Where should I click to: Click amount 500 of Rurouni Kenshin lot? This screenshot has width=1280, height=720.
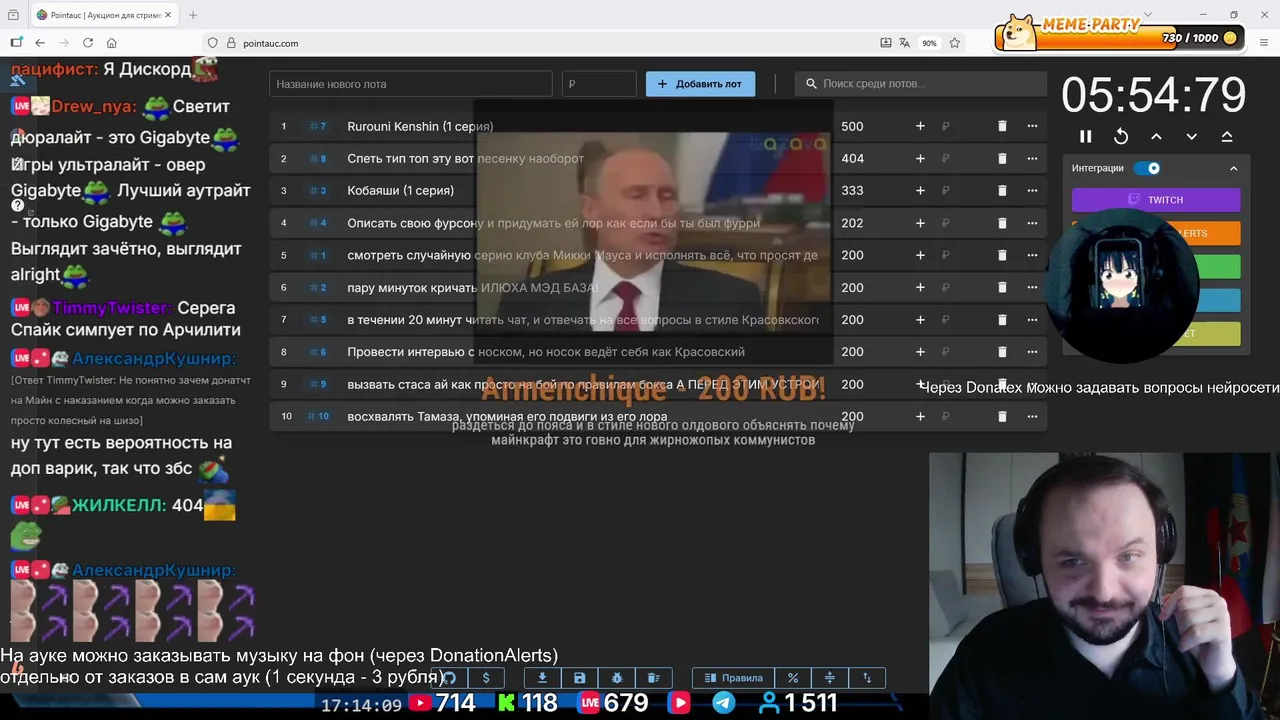[x=852, y=126]
